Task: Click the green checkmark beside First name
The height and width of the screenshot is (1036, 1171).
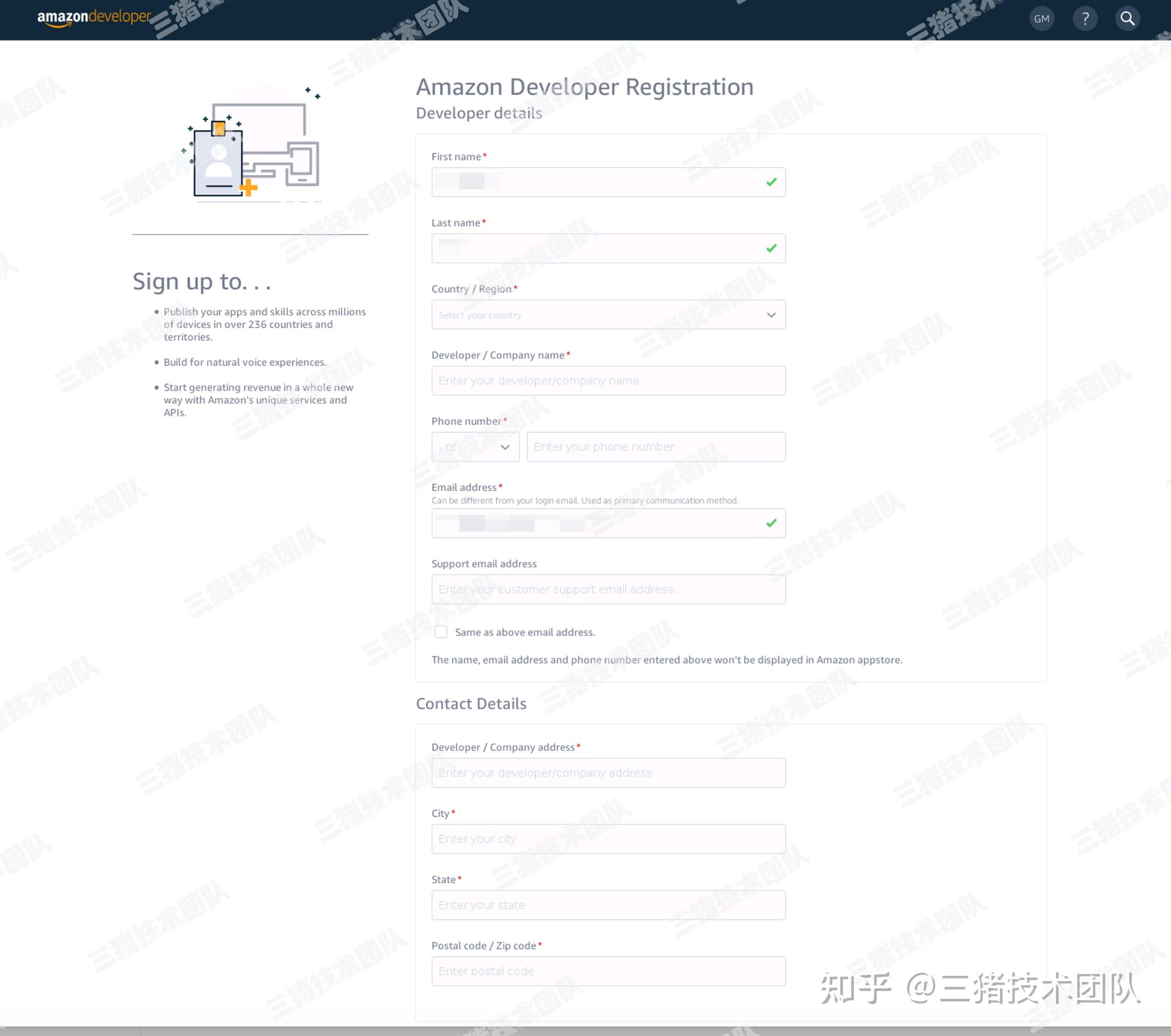Action: (771, 182)
